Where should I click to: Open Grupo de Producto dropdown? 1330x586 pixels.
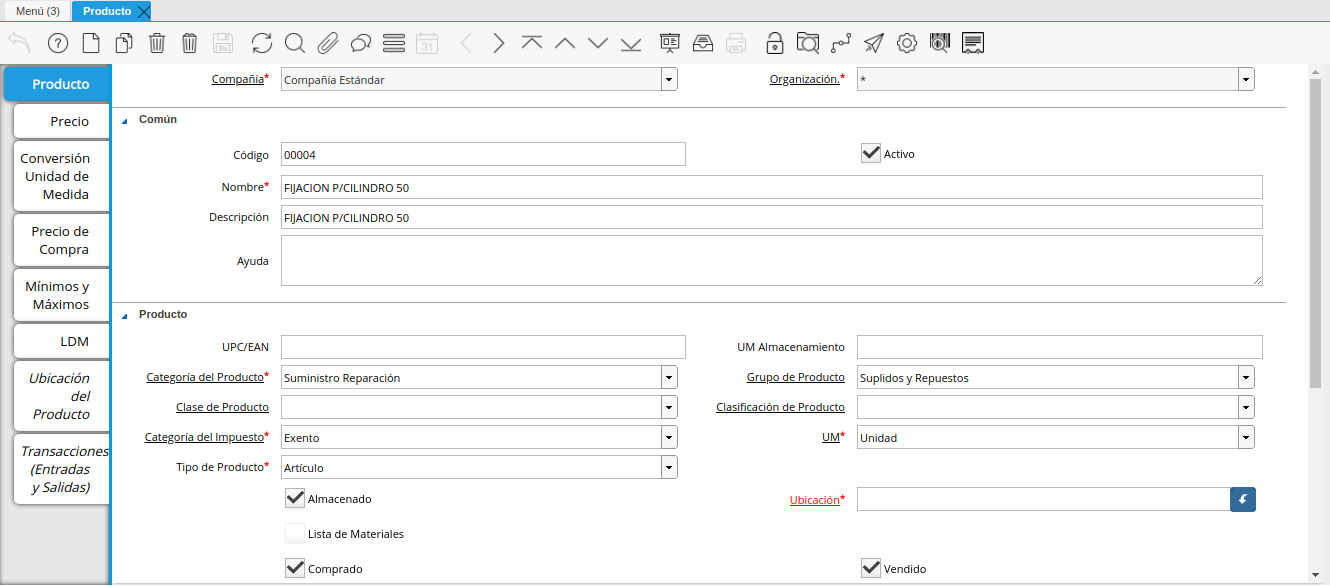click(x=1246, y=377)
